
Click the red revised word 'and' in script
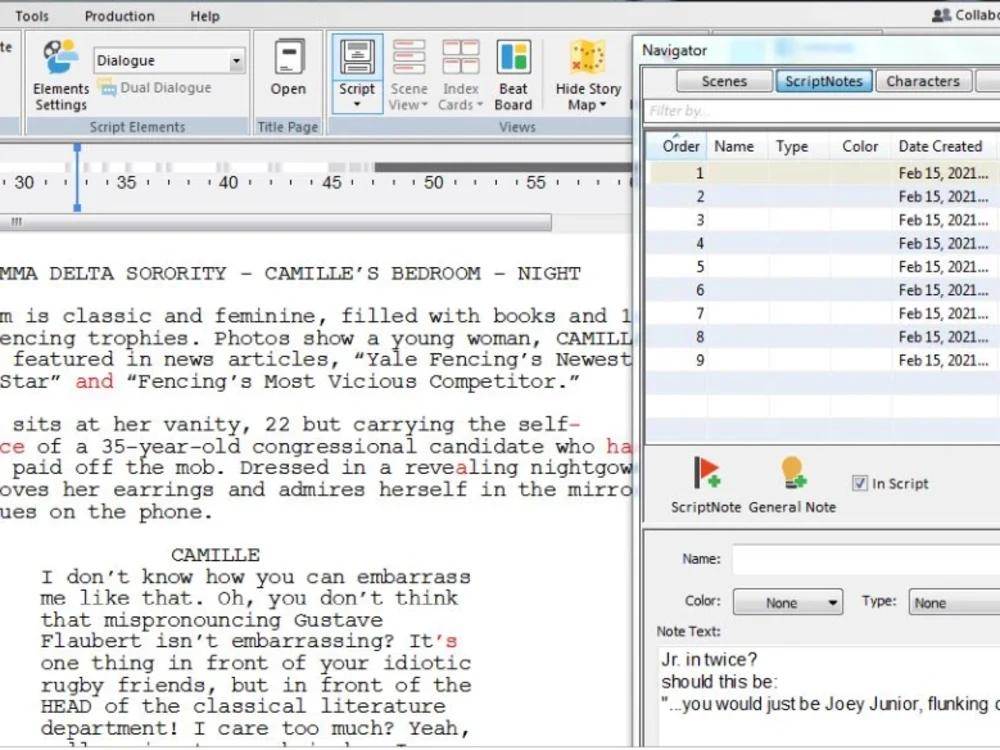coord(94,381)
